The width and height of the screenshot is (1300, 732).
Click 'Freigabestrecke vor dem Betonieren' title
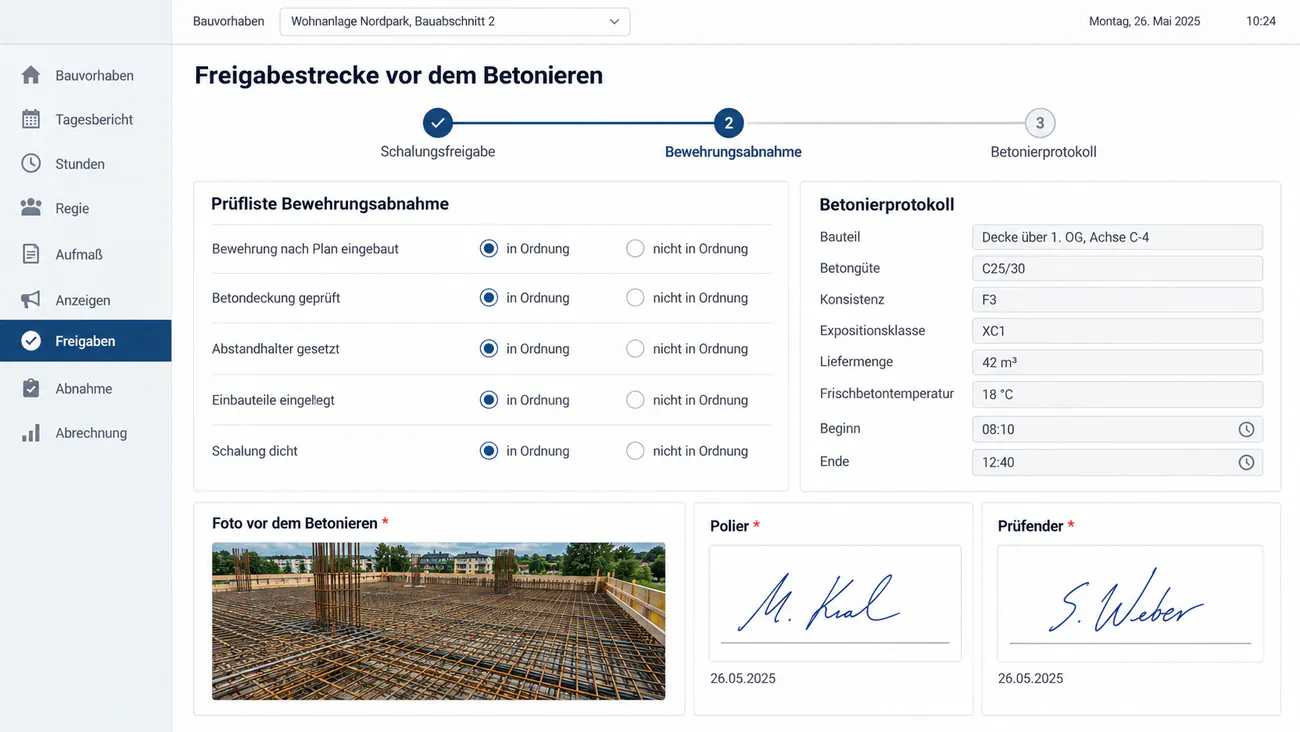398,75
